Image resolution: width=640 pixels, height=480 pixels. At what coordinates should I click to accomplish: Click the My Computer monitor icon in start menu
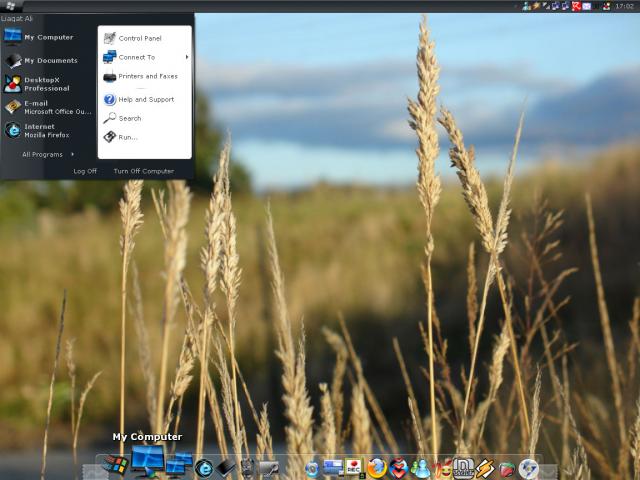click(12, 37)
